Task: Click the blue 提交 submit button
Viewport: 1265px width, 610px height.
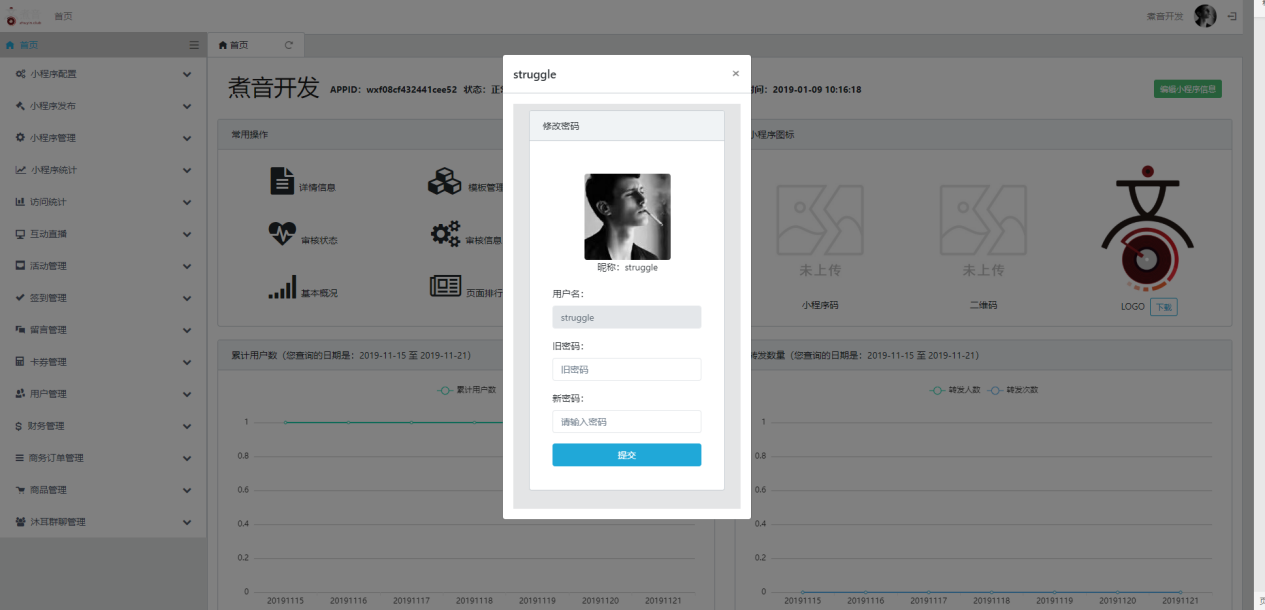Action: [x=626, y=455]
